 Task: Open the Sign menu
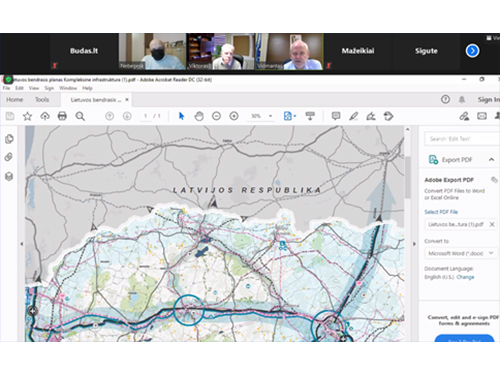click(x=49, y=88)
